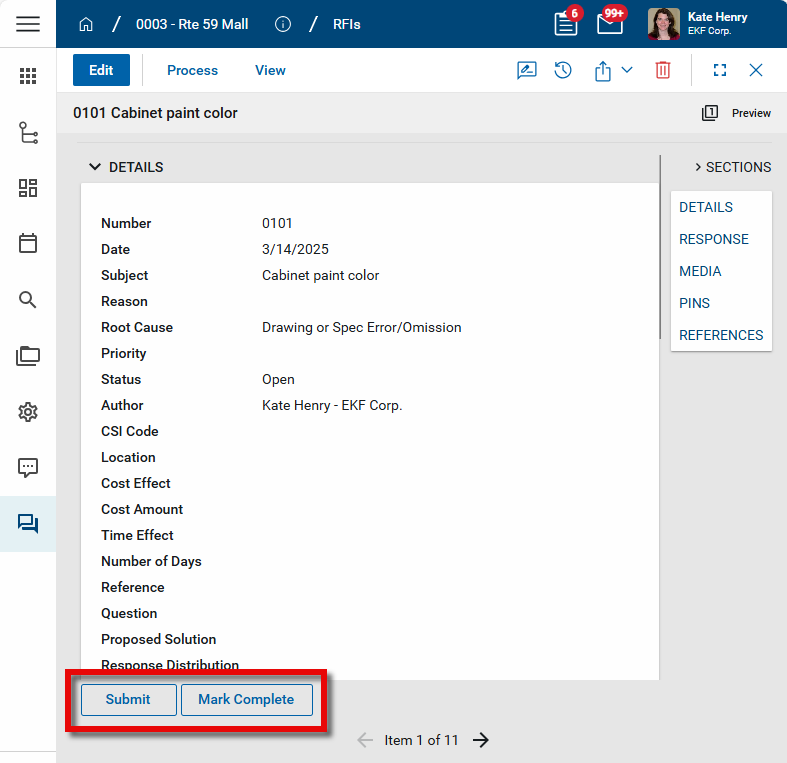Viewport: 787px width, 763px height.
Task: Click the details panel vertical scrollbar
Action: click(x=660, y=250)
